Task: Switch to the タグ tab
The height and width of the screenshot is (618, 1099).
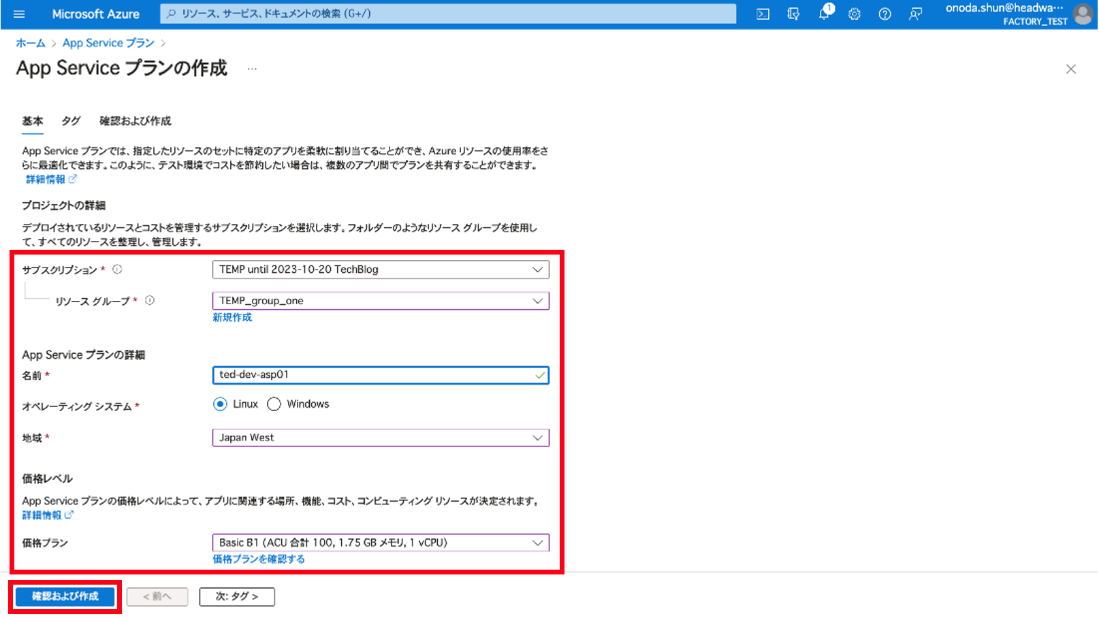Action: [x=71, y=121]
